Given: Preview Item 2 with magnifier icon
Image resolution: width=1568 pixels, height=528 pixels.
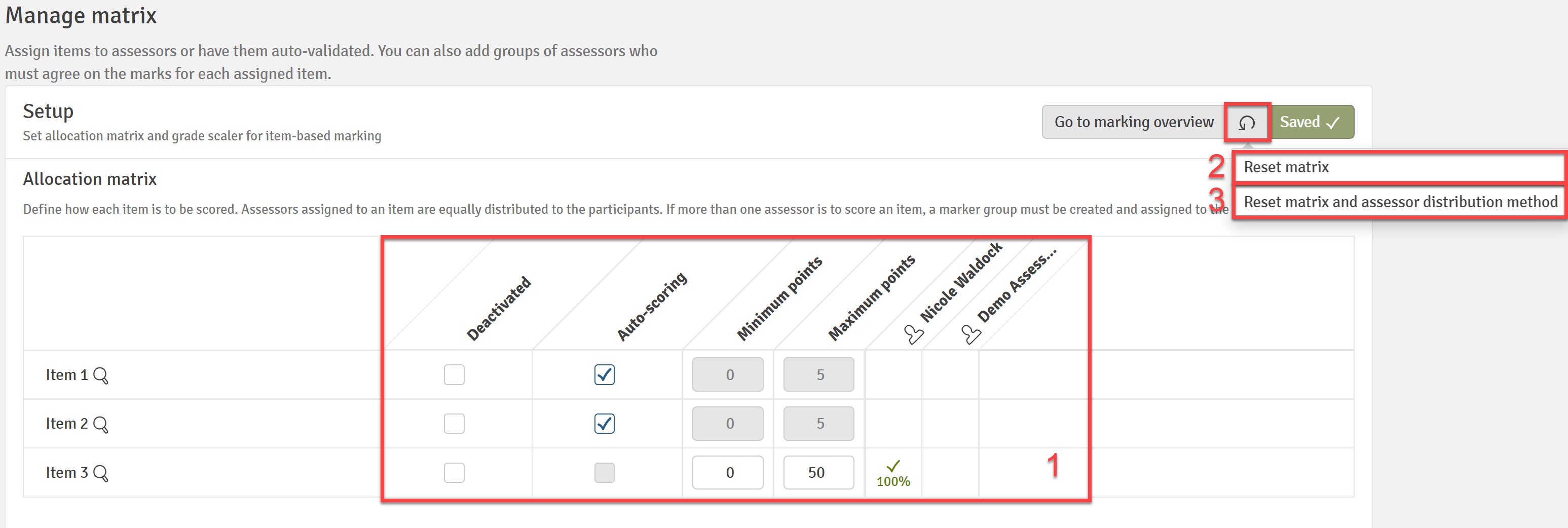Looking at the screenshot, I should (x=100, y=425).
